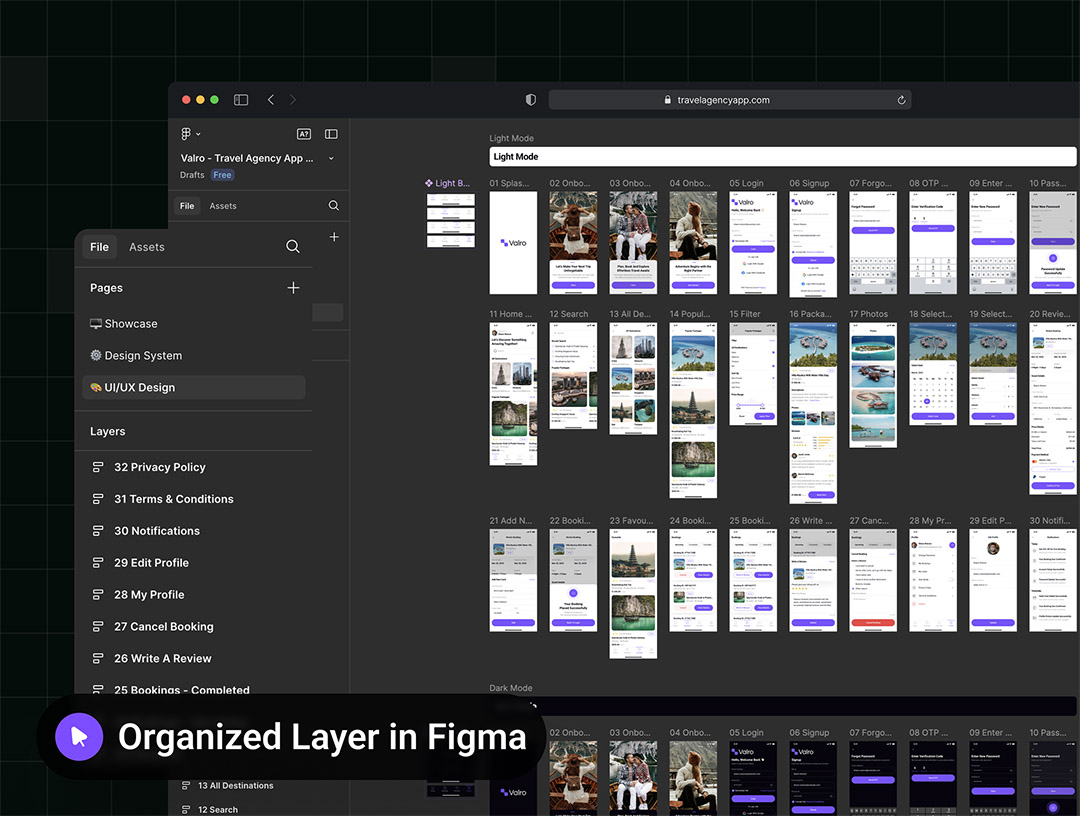Click the Free plan badge
The height and width of the screenshot is (816, 1080).
[222, 175]
